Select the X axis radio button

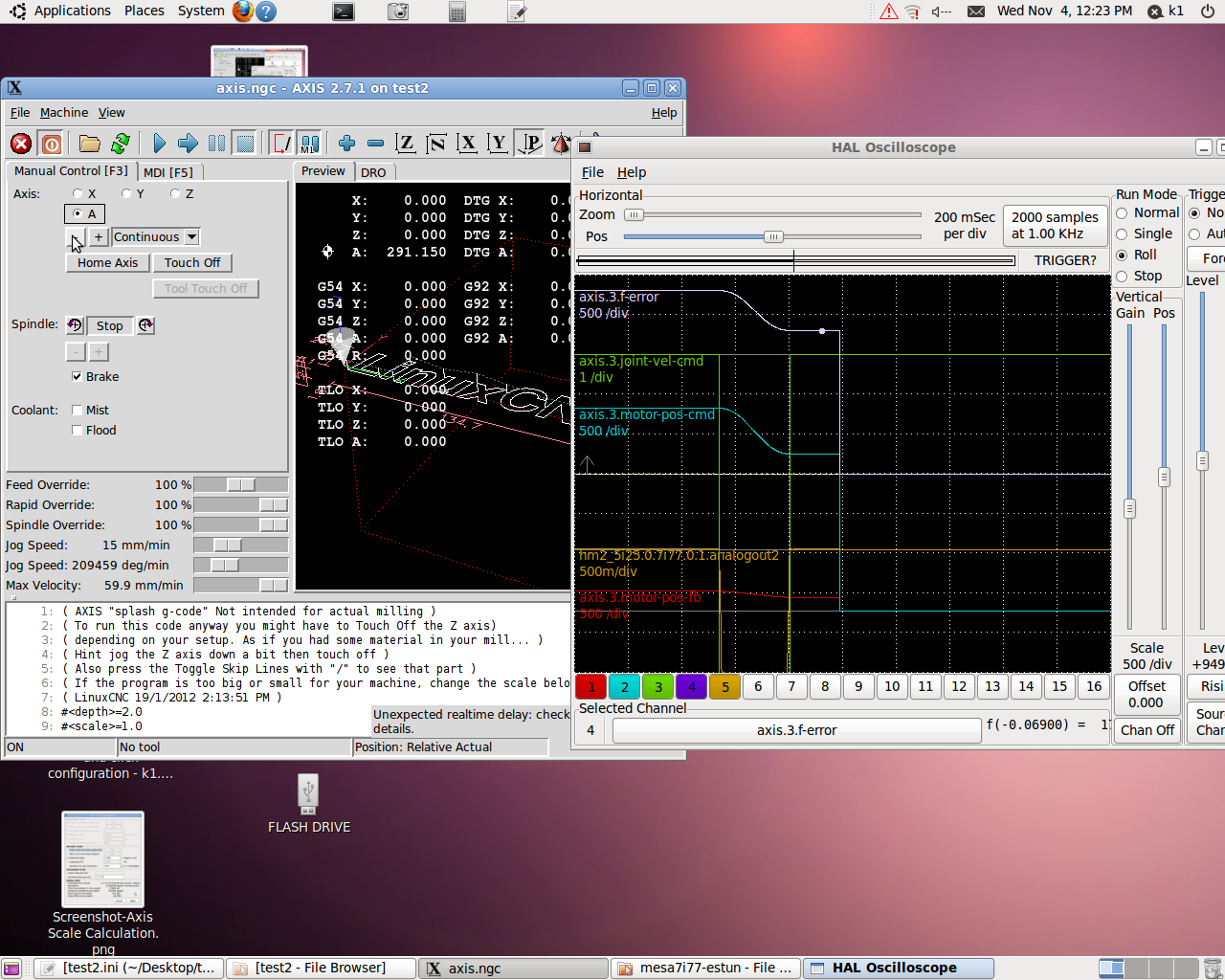pyautogui.click(x=78, y=193)
